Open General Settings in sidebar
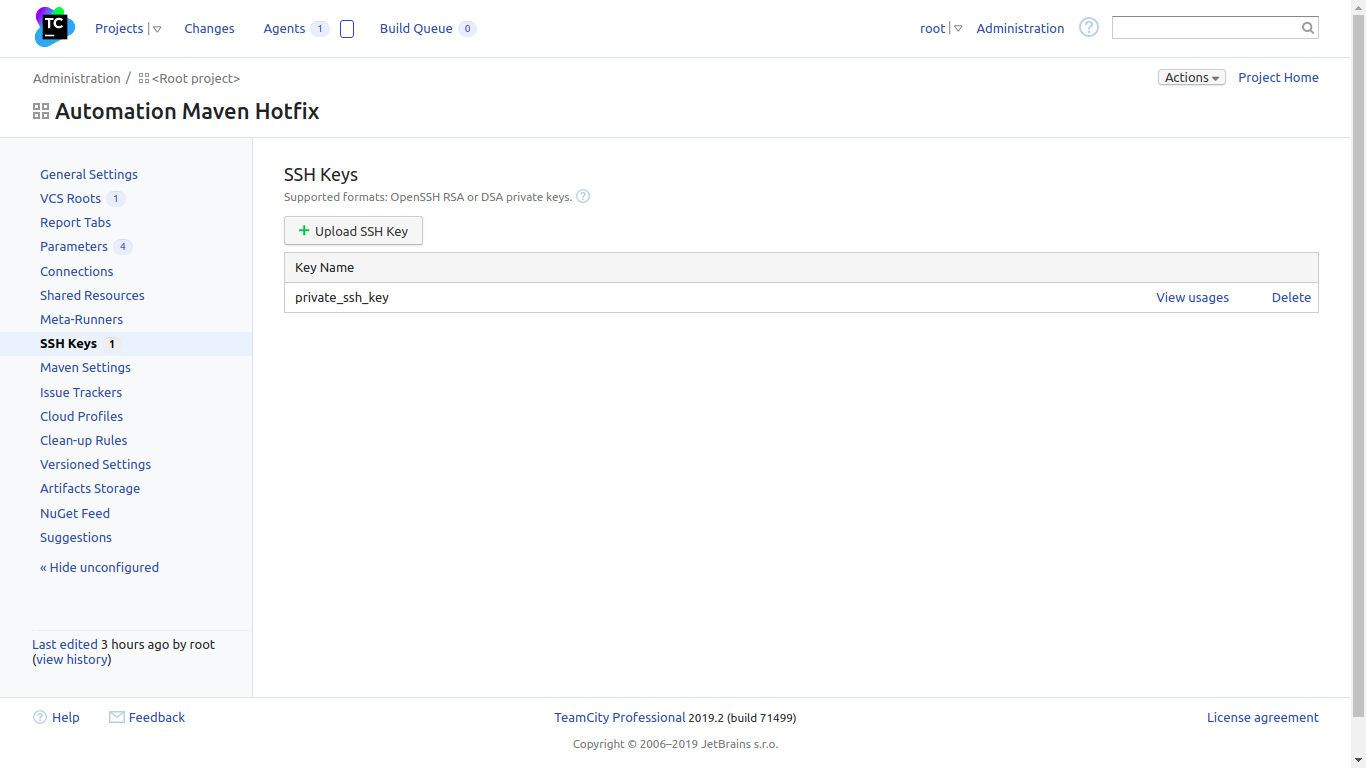 pos(89,174)
